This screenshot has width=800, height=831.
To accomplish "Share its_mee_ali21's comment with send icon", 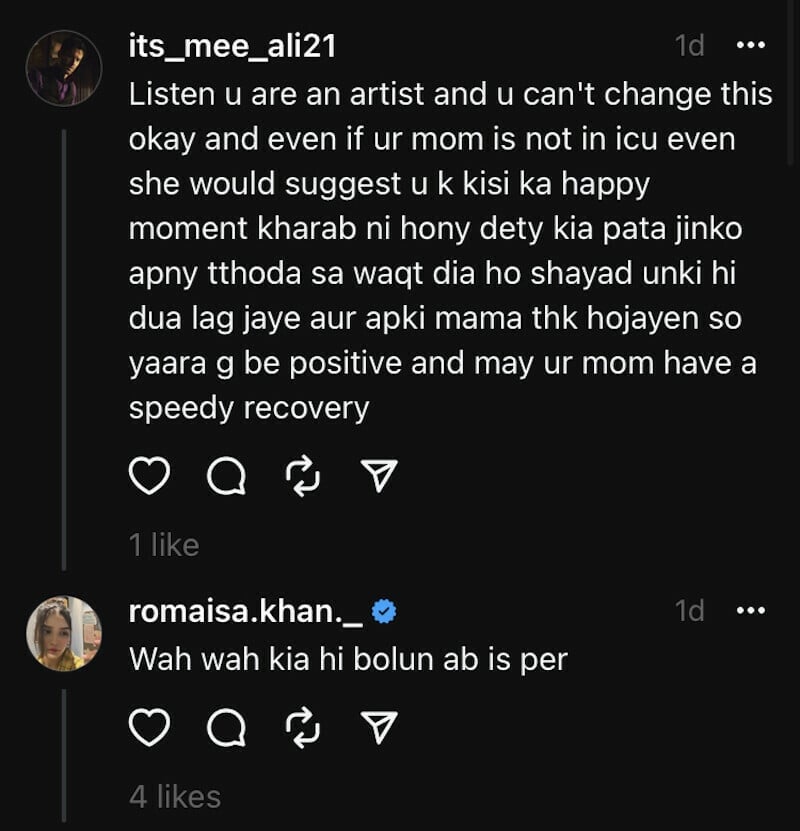I will click(378, 479).
